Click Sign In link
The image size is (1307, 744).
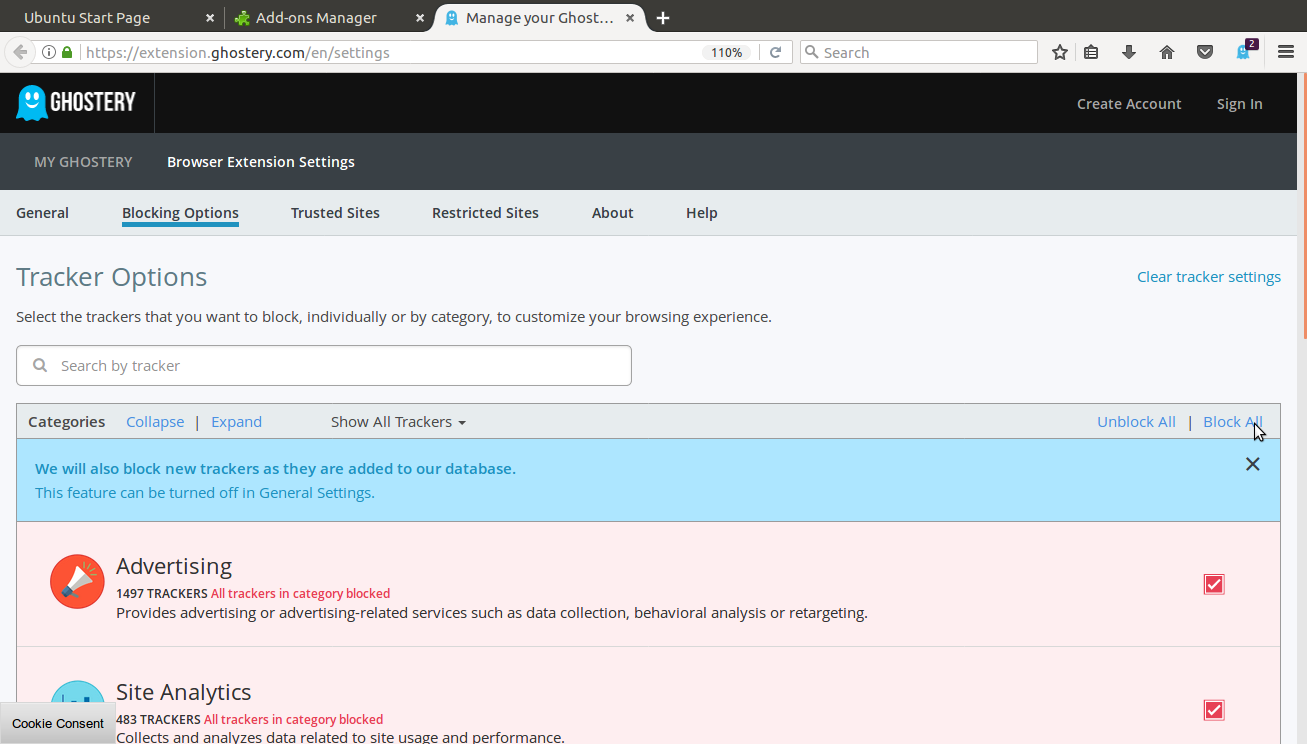point(1239,104)
